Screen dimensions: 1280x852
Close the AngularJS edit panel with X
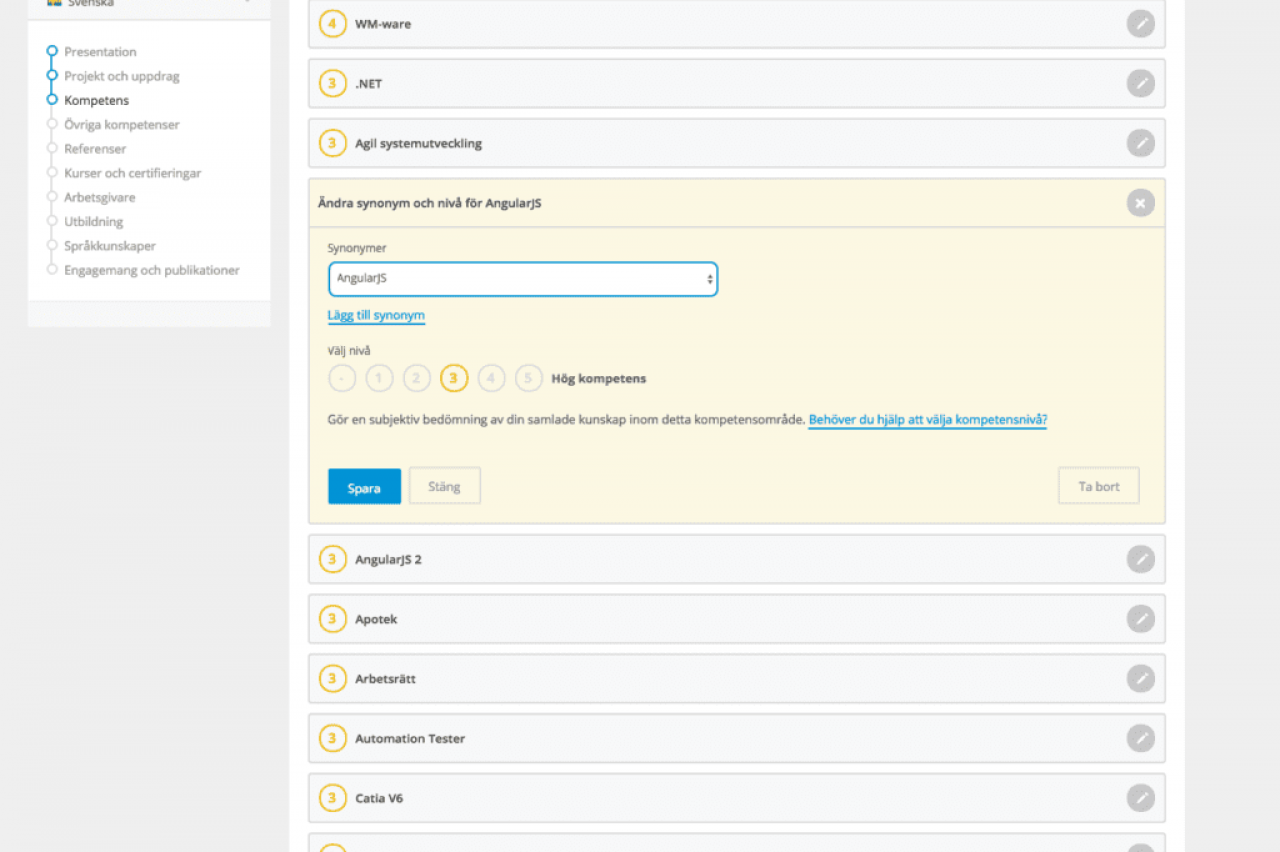coord(1140,203)
